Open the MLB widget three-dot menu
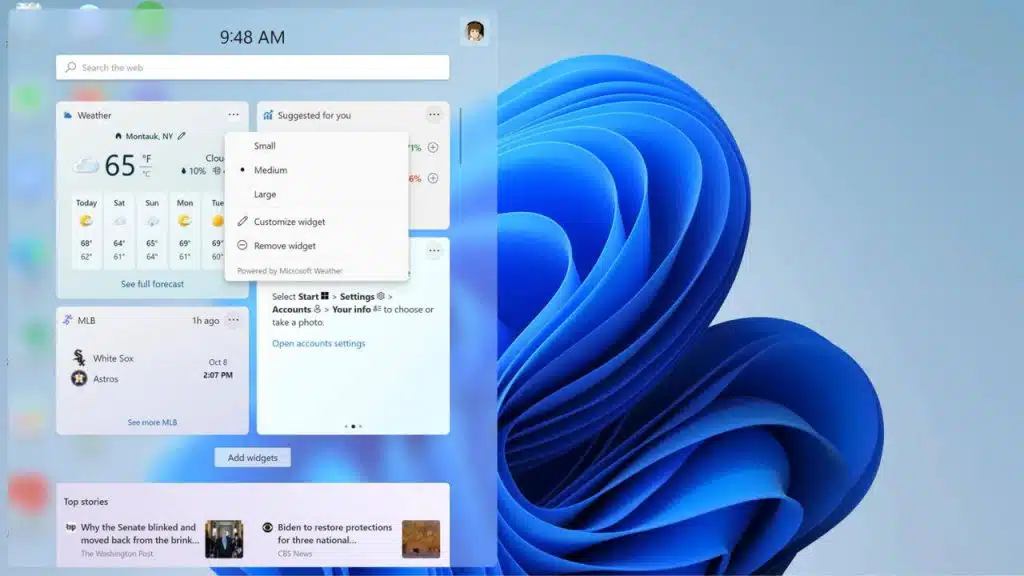 coord(233,320)
